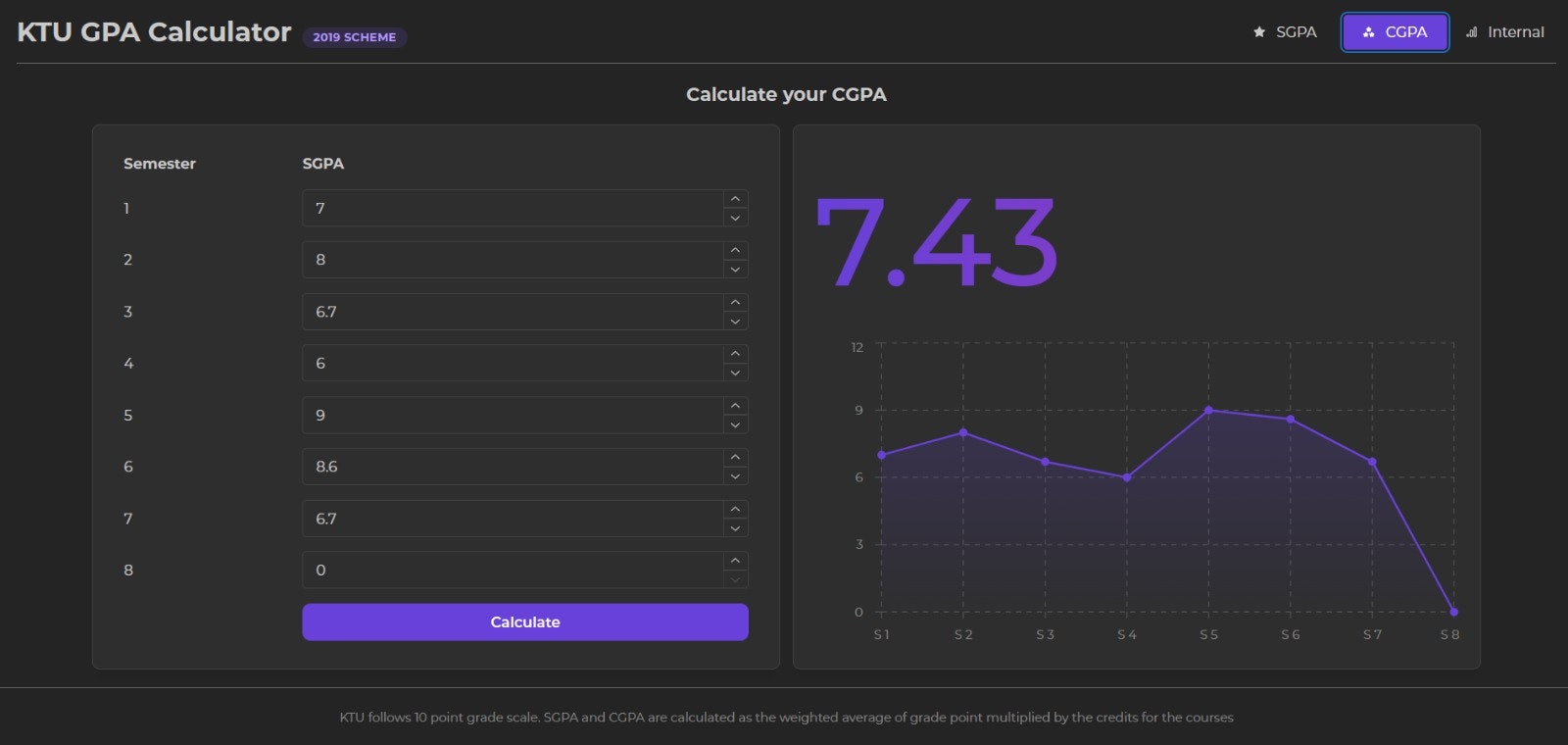Click the S8 zero data point
Viewport: 1568px width, 745px height.
tap(1453, 612)
